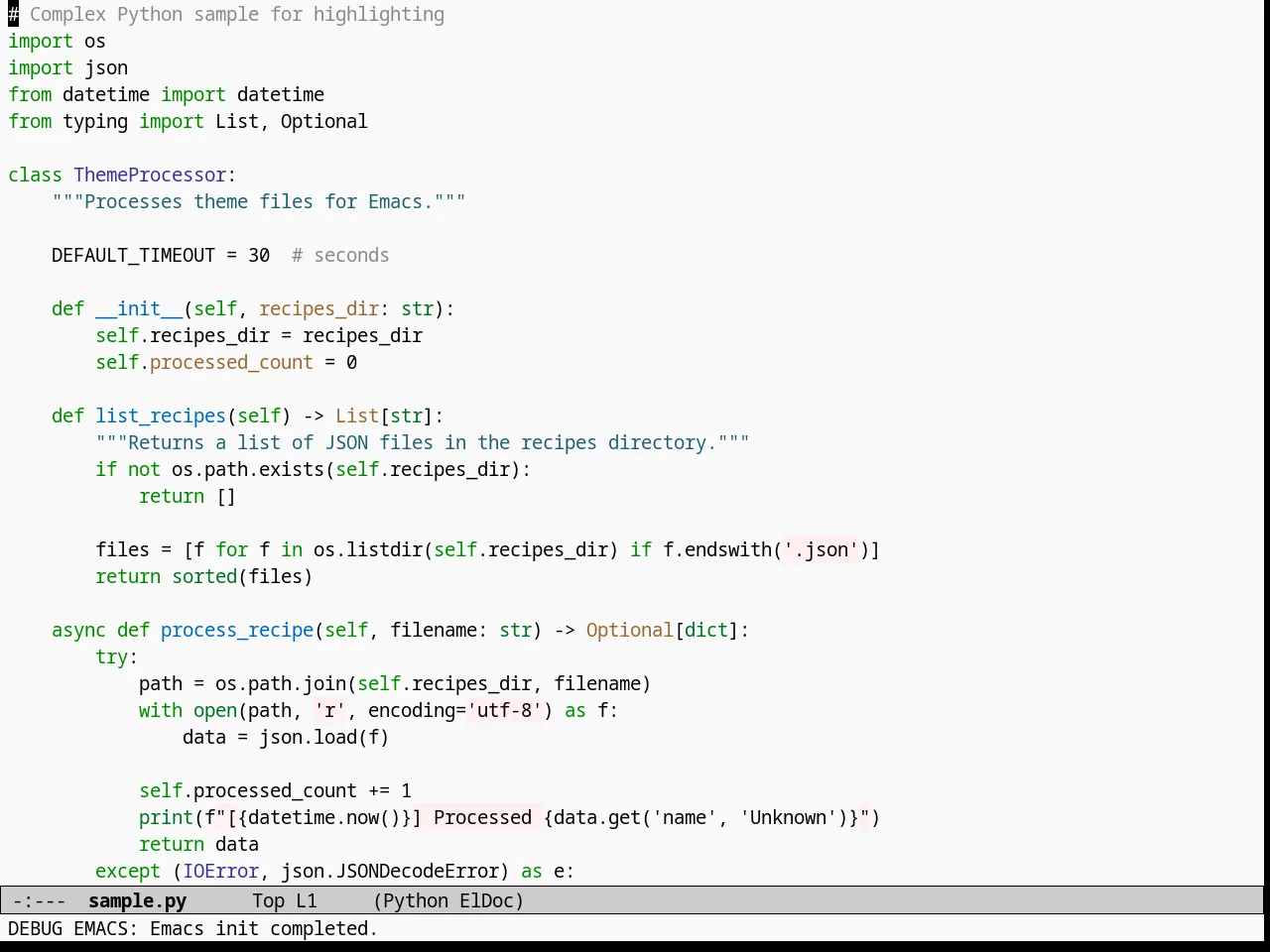The image size is (1270, 952).
Task: Click 'os.path.join' call
Action: (281, 683)
